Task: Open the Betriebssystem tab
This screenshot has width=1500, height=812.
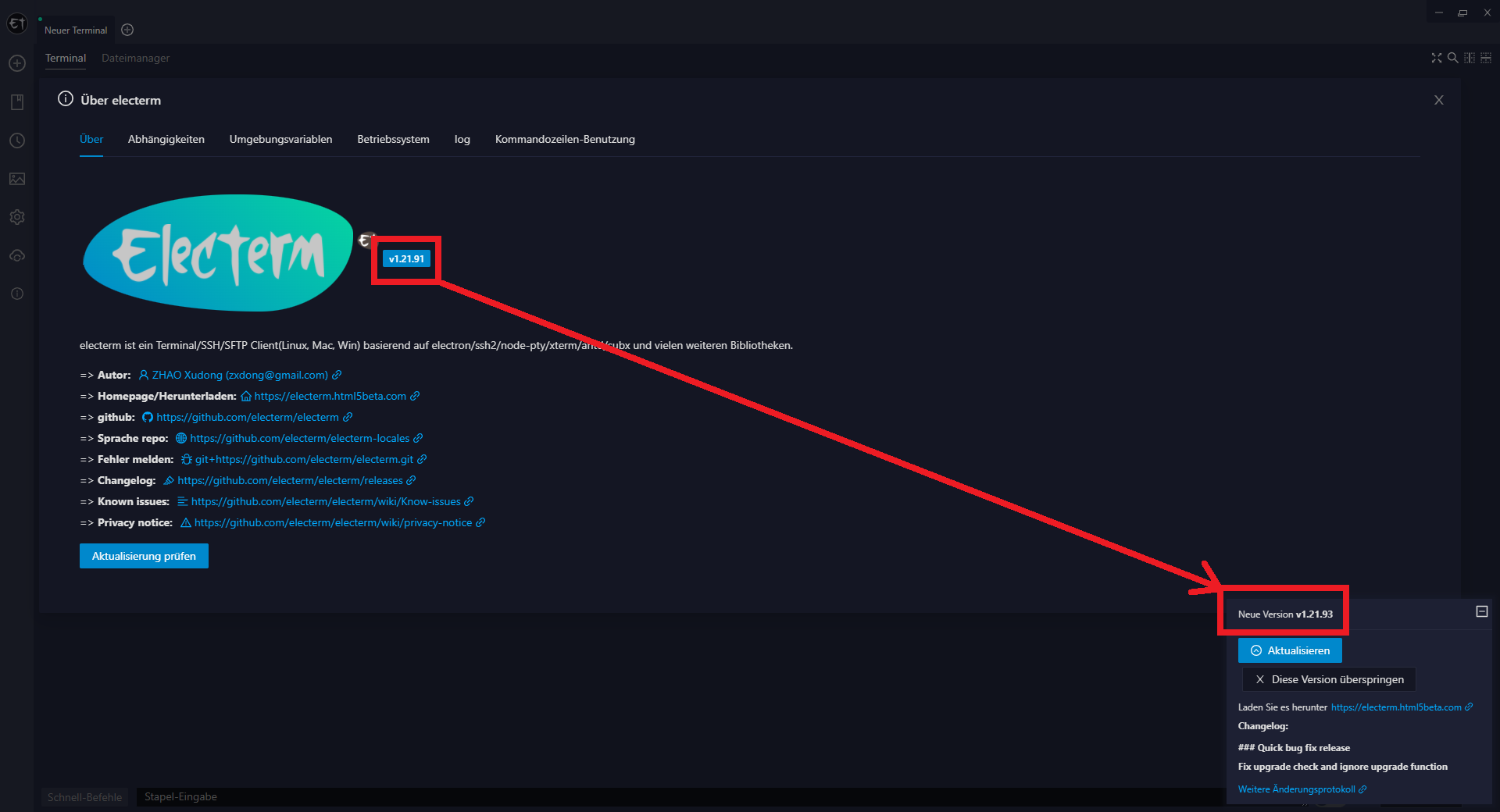Action: (393, 139)
